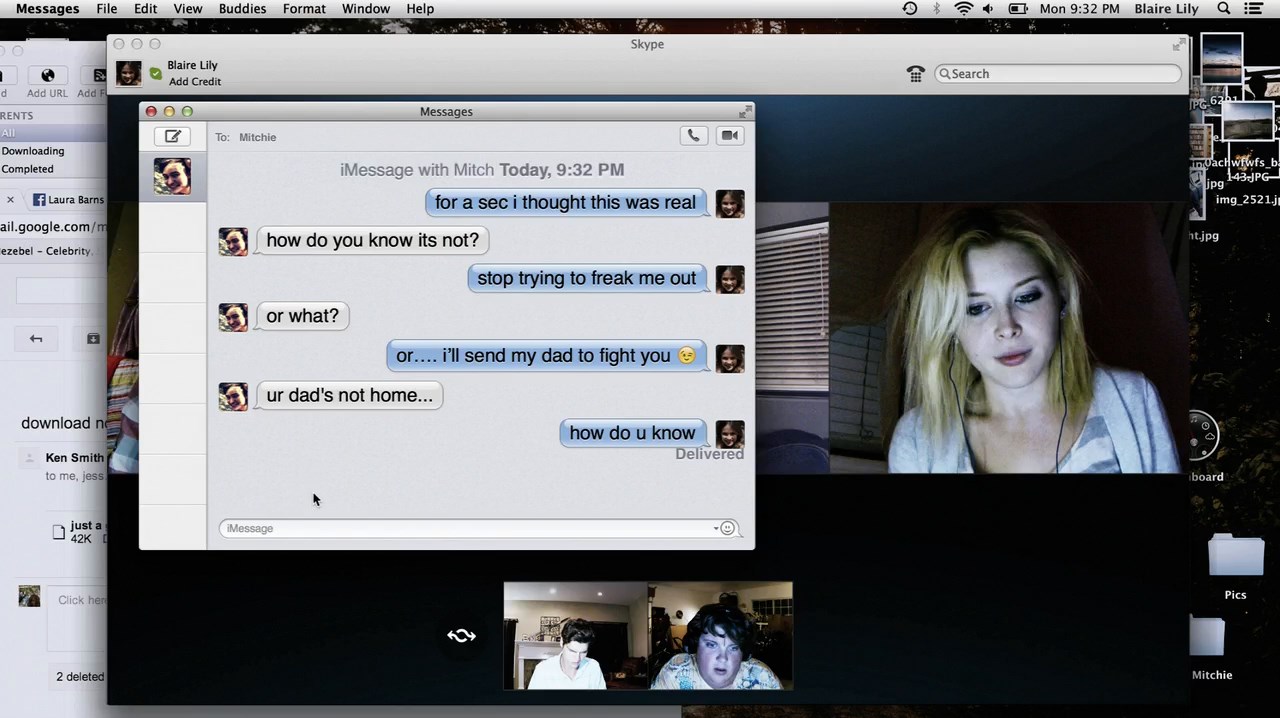Click the compose new message icon
The image size is (1280, 718).
[x=173, y=137]
